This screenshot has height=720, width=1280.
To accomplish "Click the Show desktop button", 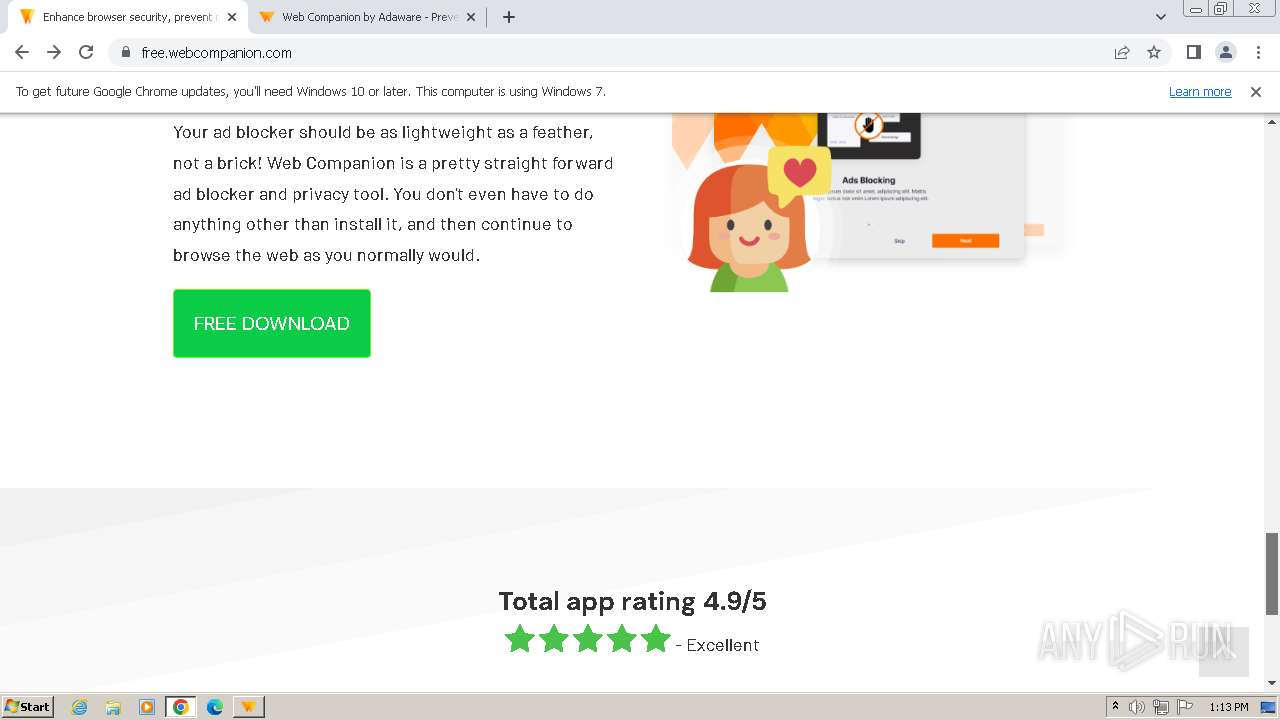I will [1269, 707].
